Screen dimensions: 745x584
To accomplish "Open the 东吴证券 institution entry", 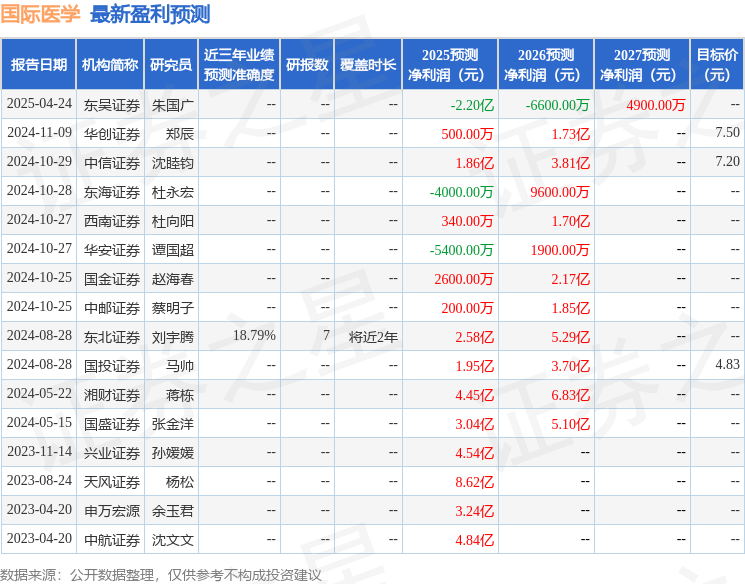I will click(112, 105).
